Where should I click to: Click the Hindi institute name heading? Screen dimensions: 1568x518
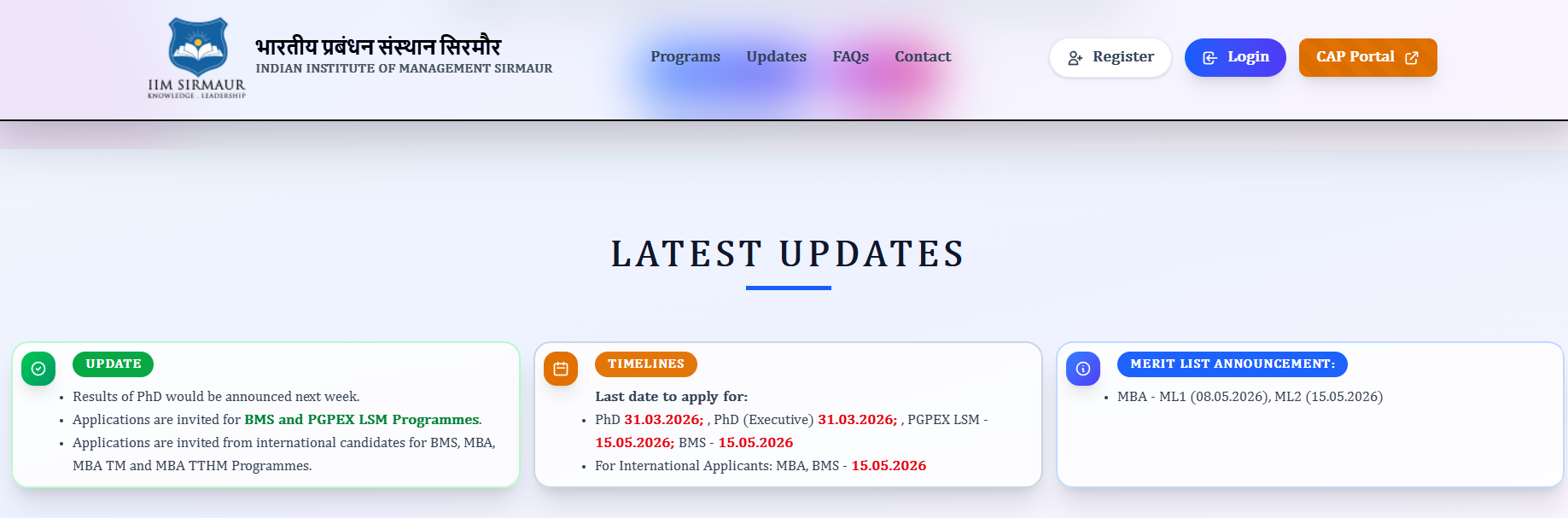378,46
